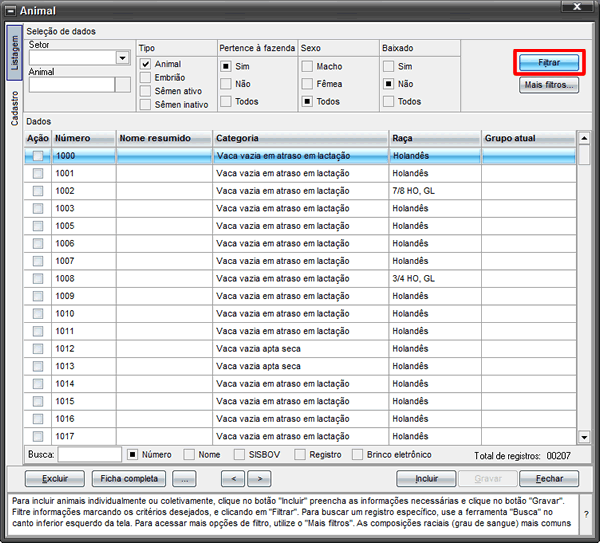Click the Filtrar button

pyautogui.click(x=549, y=62)
